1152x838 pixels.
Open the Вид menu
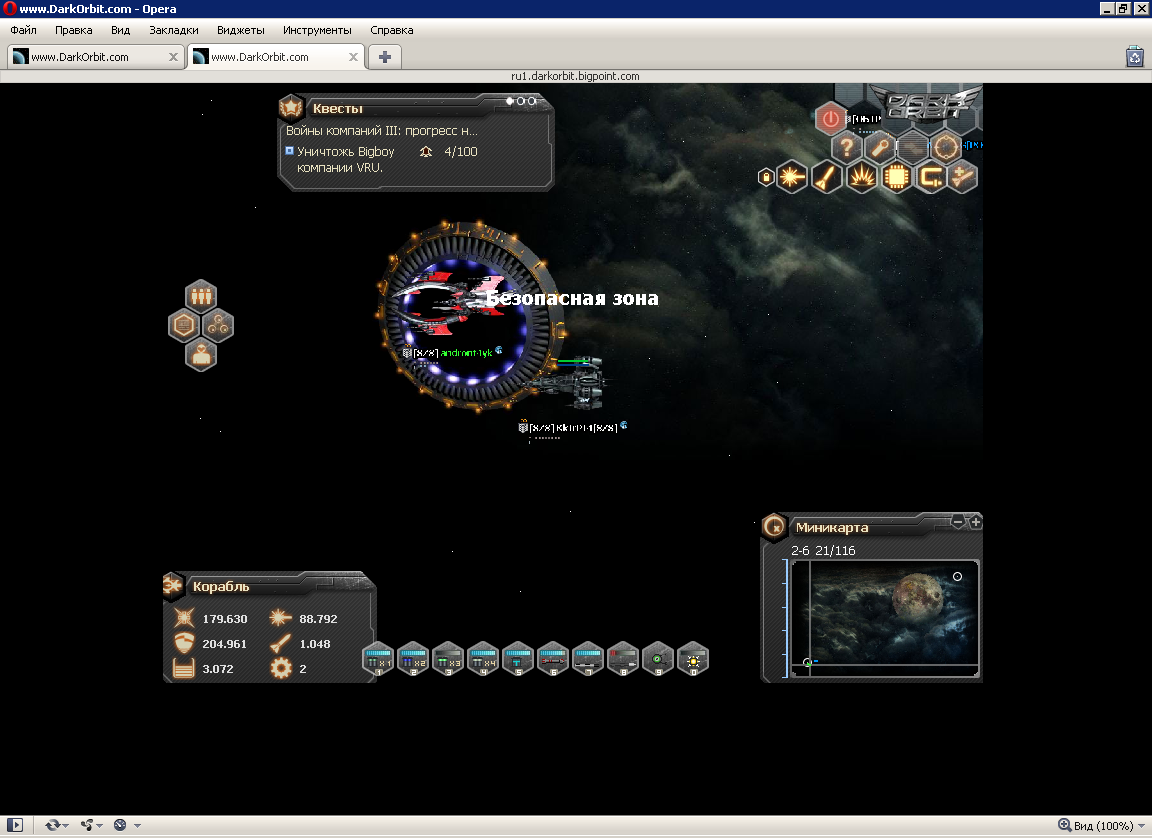[120, 30]
